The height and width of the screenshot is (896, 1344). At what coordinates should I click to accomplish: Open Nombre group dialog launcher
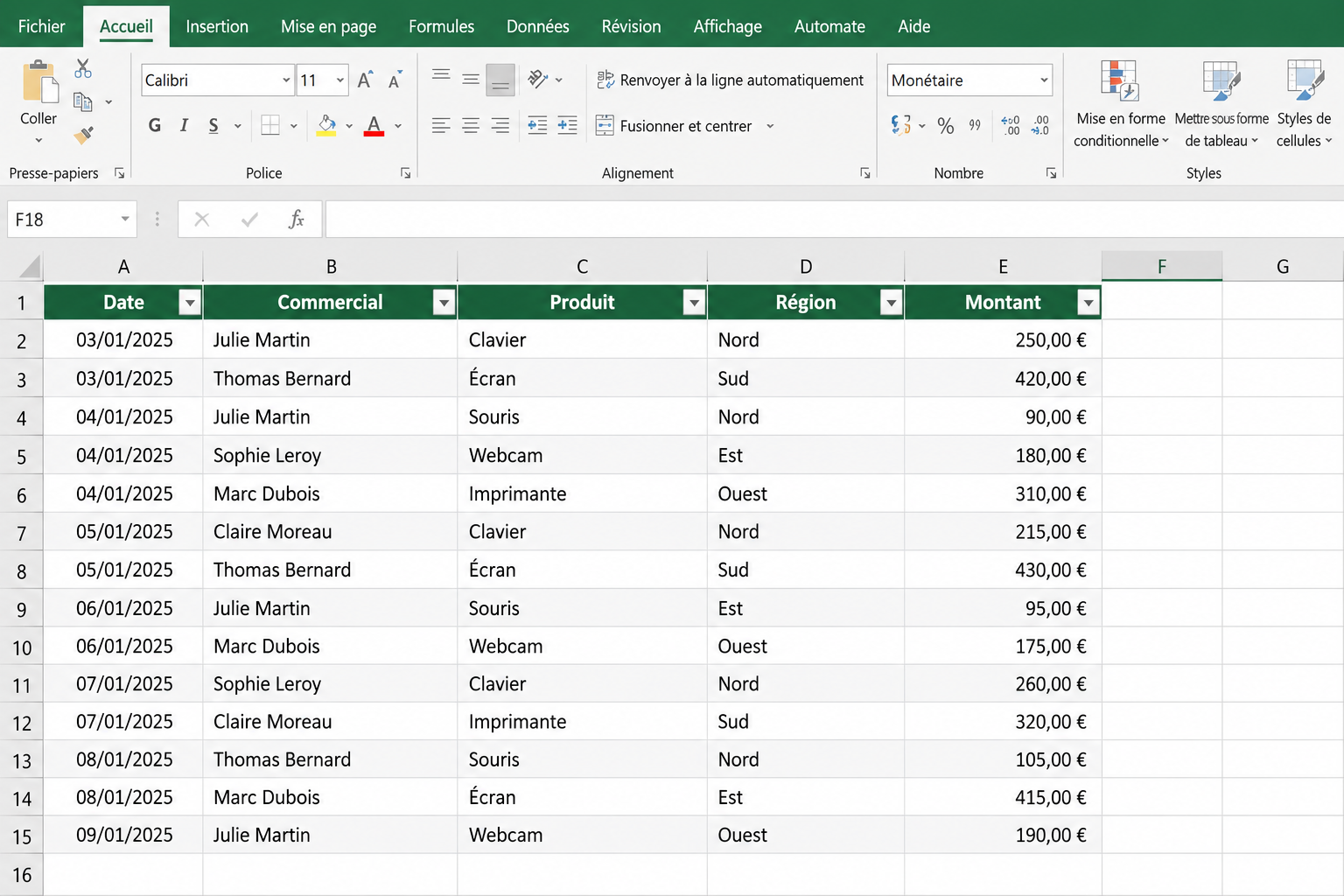pos(1052,173)
